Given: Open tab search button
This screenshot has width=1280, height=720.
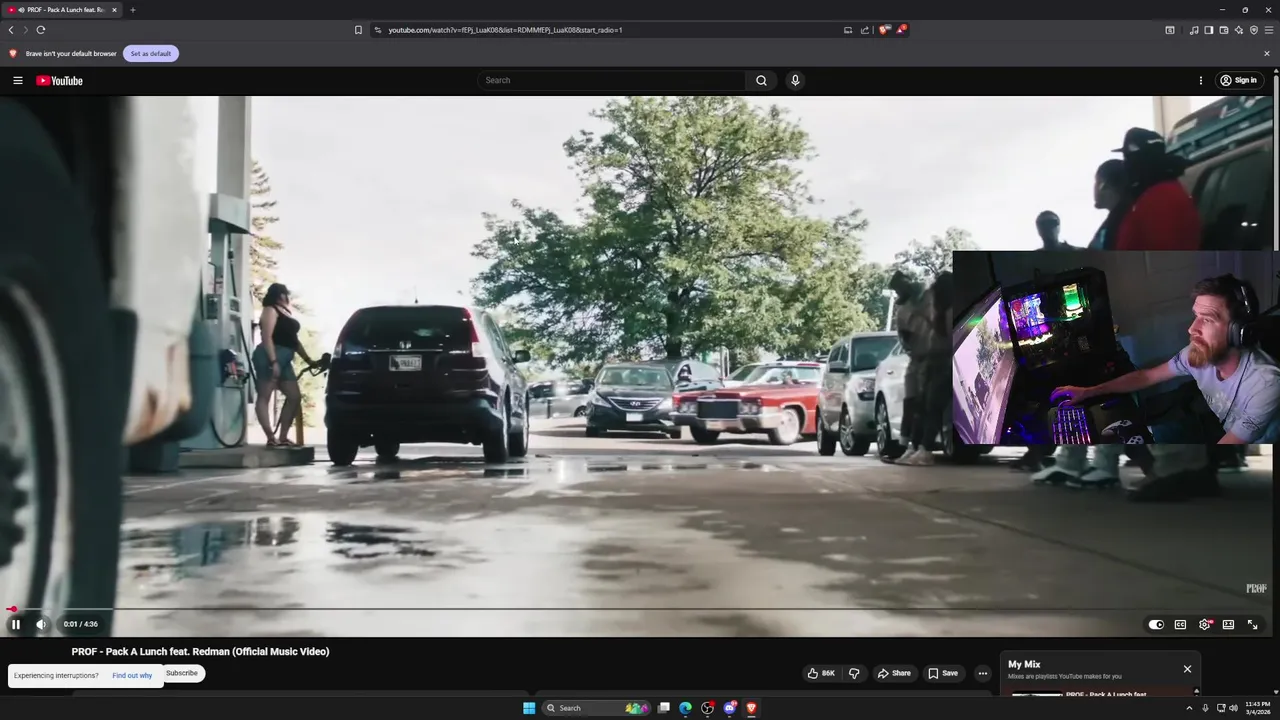Looking at the screenshot, I should pyautogui.click(x=1170, y=30).
